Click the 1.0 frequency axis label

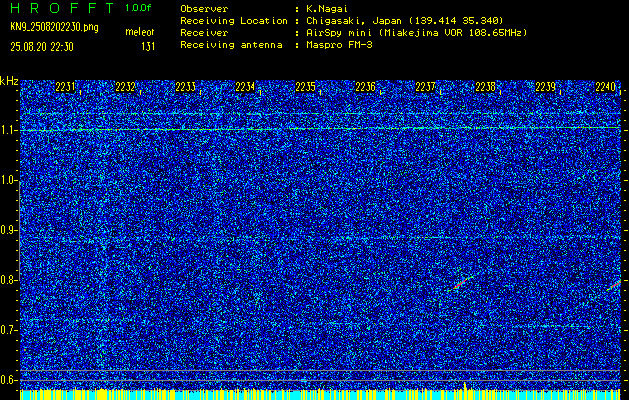(x=7, y=180)
